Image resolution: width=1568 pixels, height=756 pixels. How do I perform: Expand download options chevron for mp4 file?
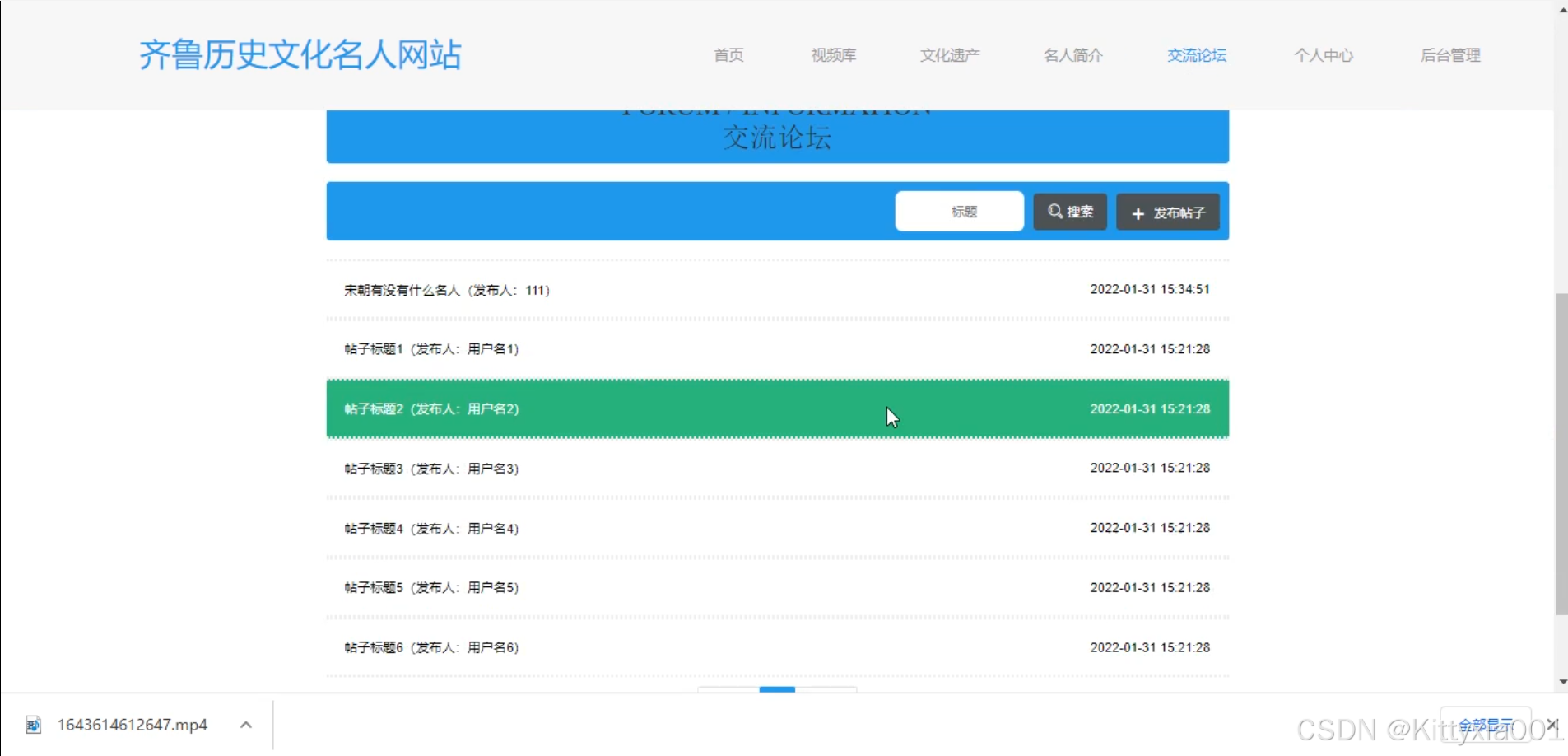[245, 725]
